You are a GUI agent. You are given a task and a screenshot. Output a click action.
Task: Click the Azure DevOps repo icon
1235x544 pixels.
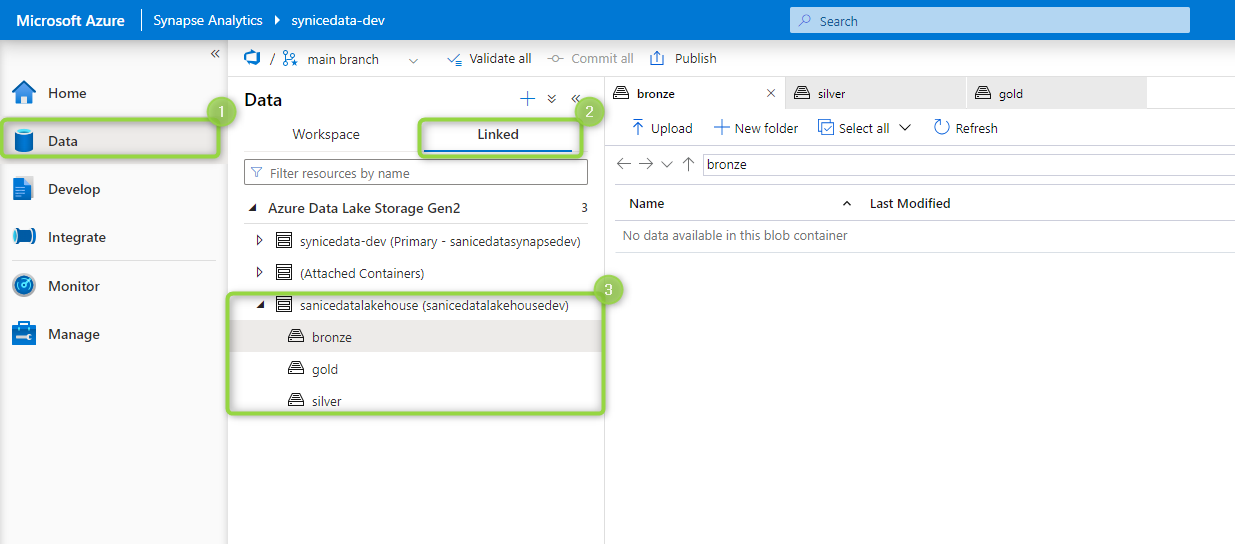pyautogui.click(x=252, y=58)
